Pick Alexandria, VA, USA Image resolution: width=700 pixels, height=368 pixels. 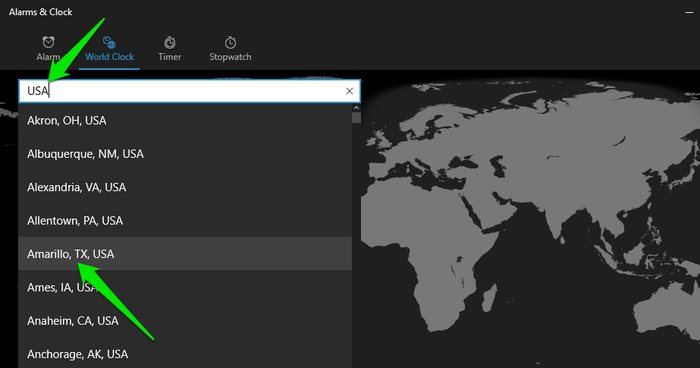pyautogui.click(x=185, y=187)
